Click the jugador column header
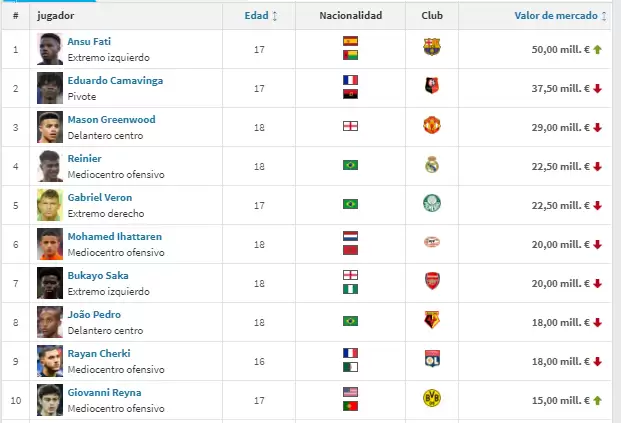Screen dimensions: 621x423 [56, 16]
